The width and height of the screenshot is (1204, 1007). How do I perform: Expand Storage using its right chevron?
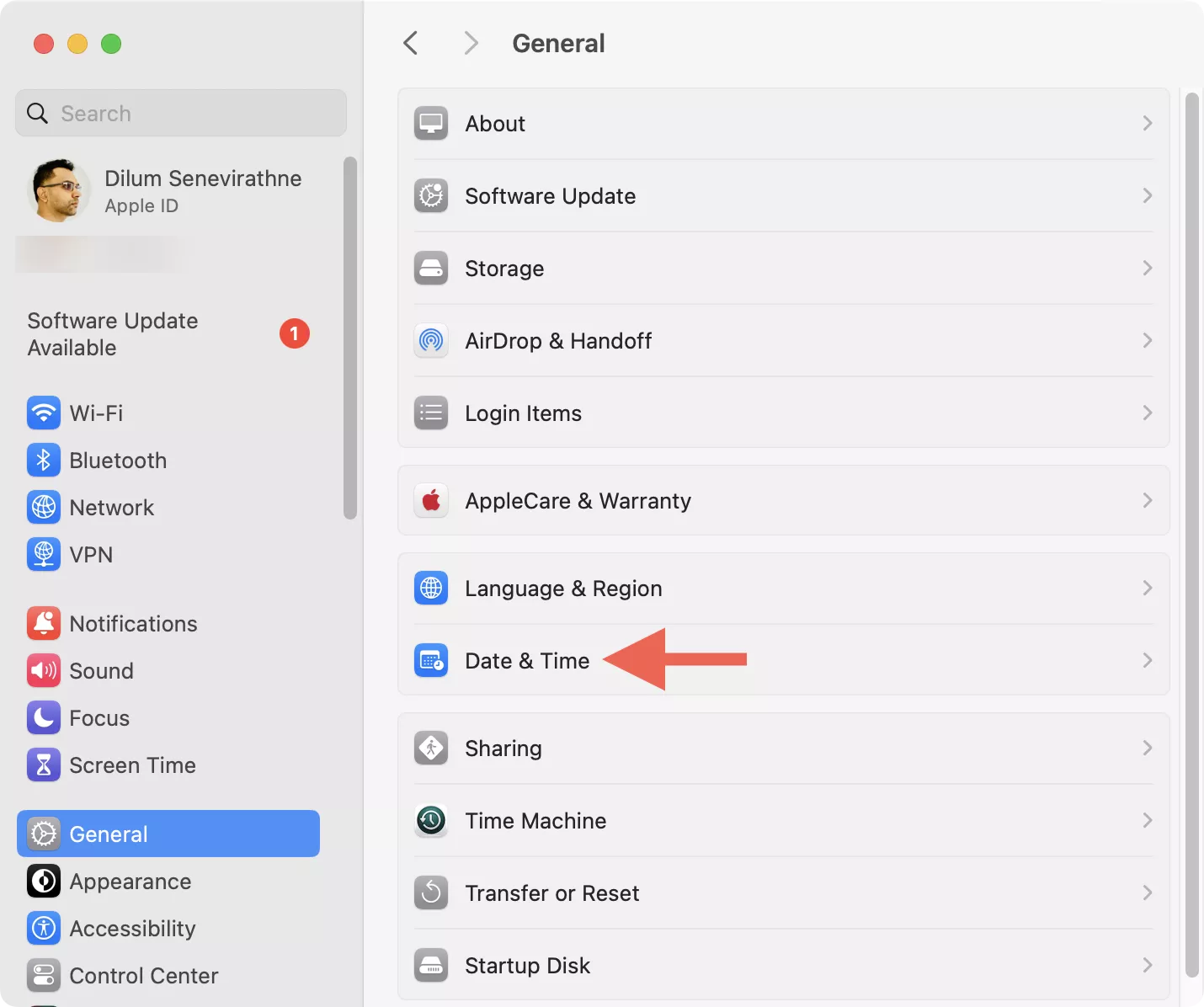(1147, 269)
